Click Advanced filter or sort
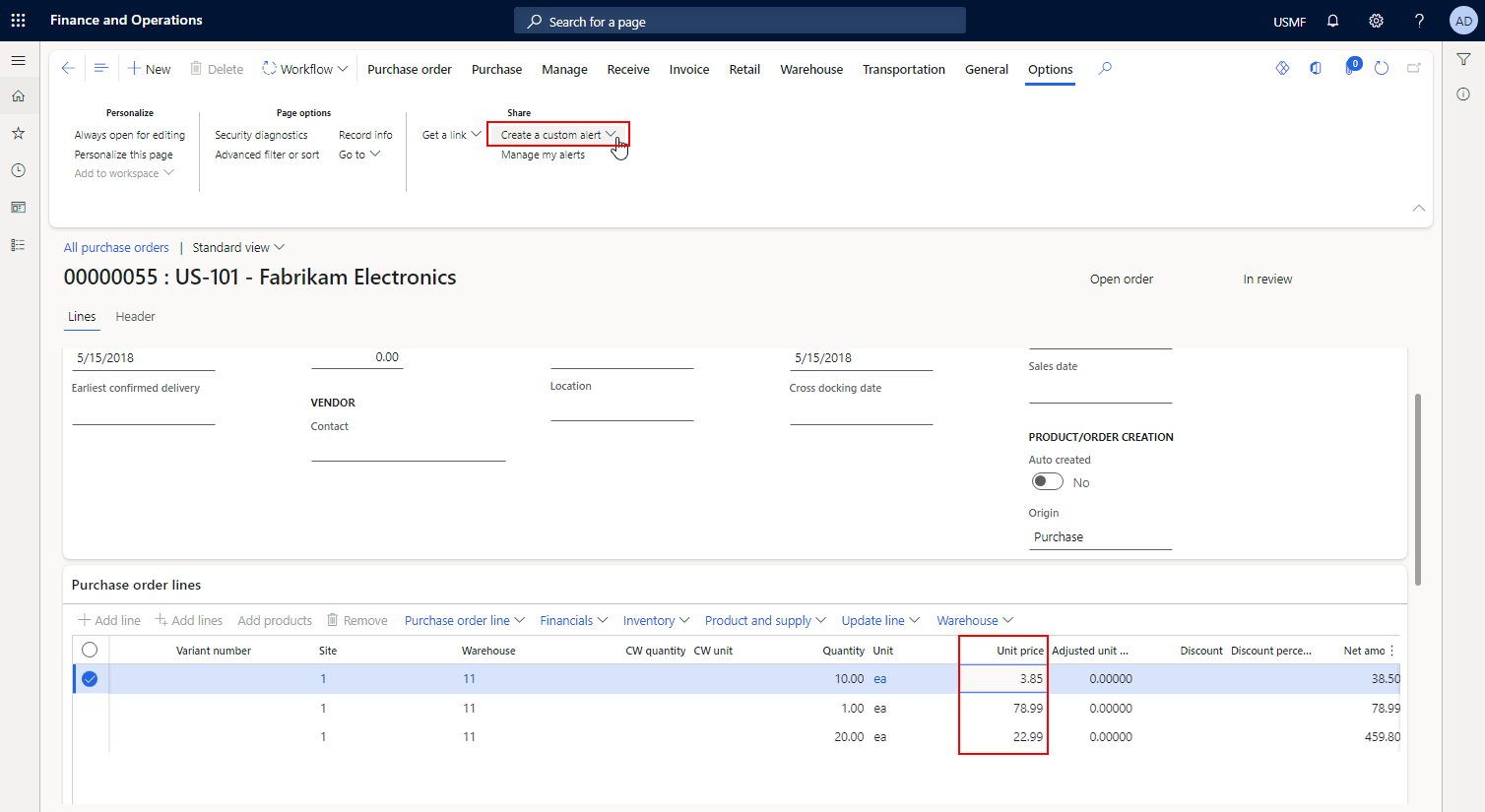The width and height of the screenshot is (1485, 812). [267, 155]
